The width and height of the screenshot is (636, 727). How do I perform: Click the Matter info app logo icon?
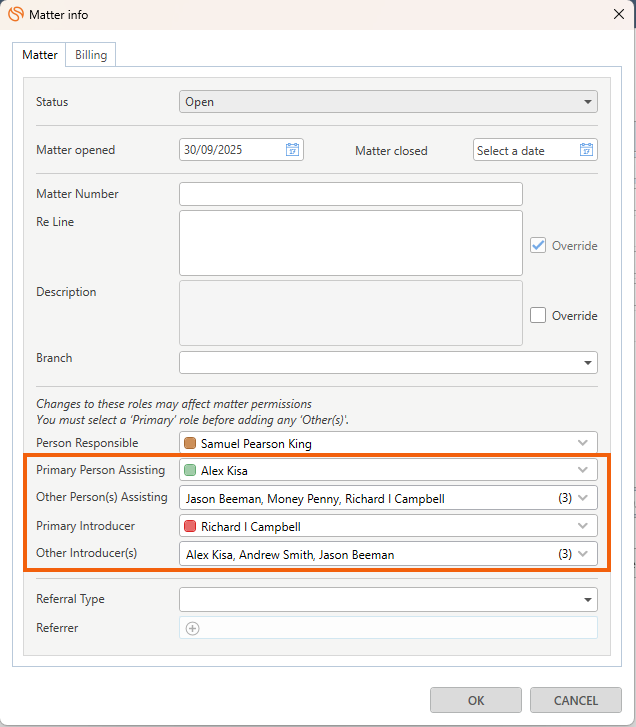pos(16,13)
